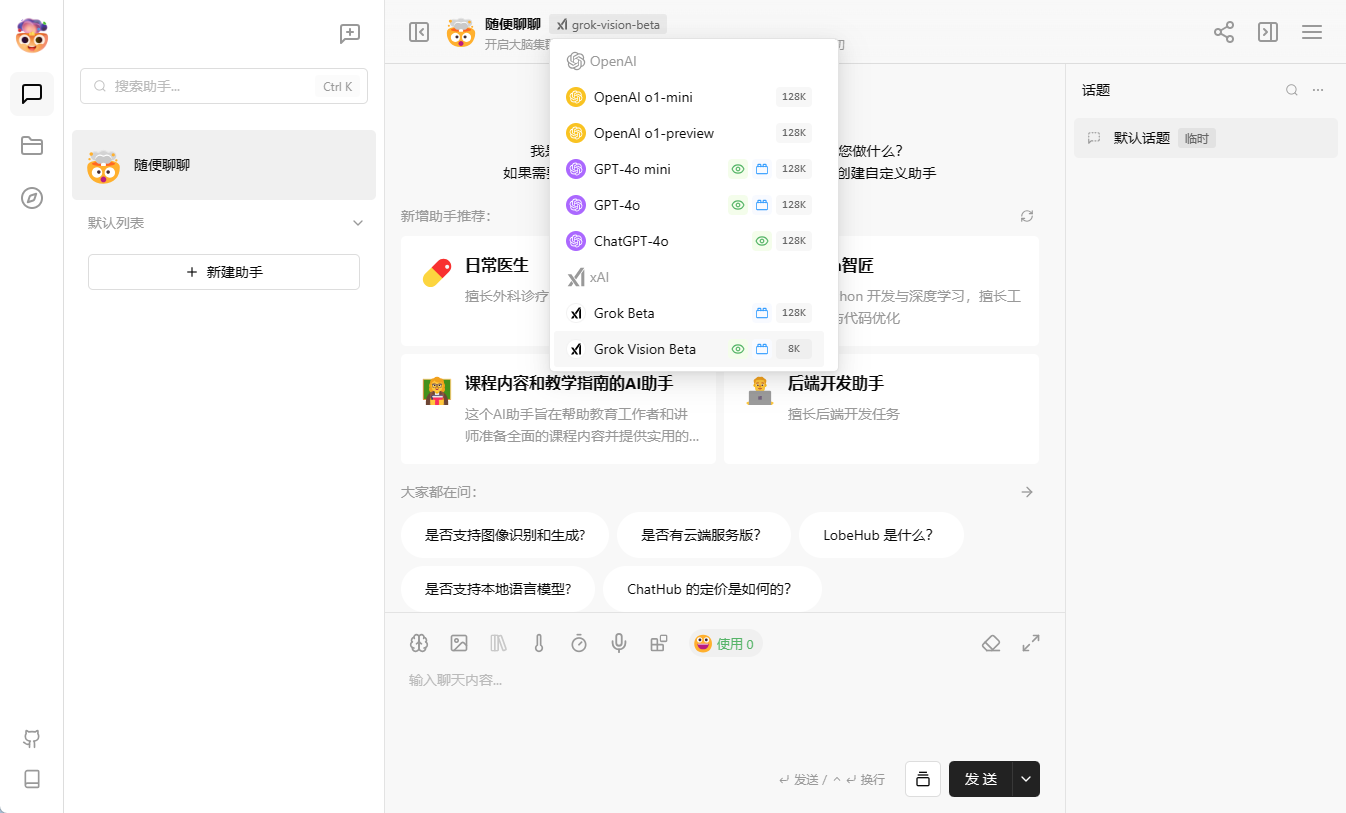Collapse the left assistant panel icon
The image size is (1346, 813).
click(419, 32)
